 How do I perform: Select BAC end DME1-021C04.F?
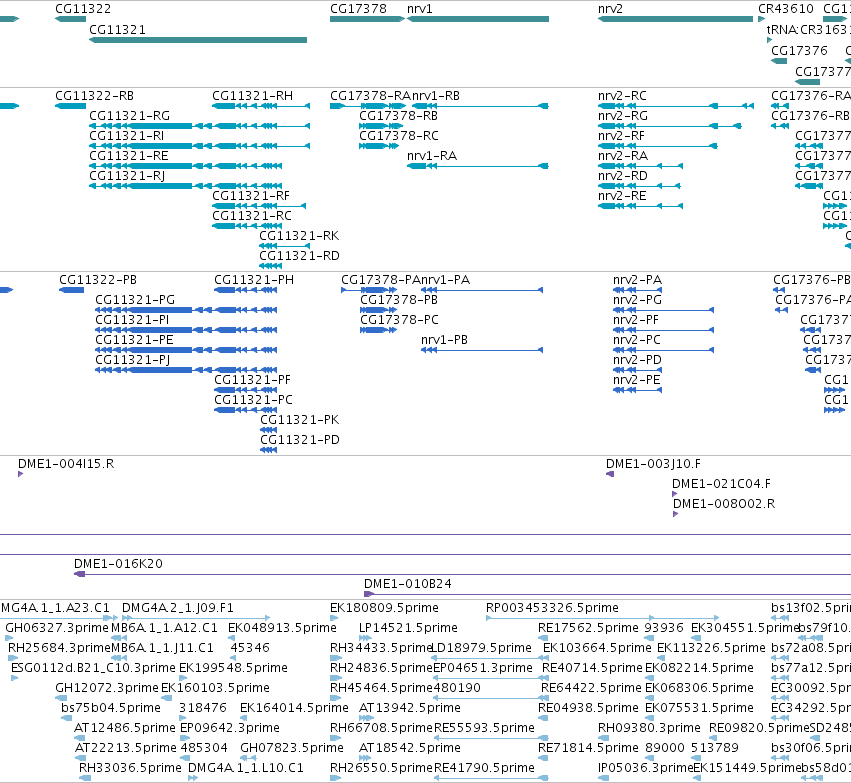click(721, 483)
